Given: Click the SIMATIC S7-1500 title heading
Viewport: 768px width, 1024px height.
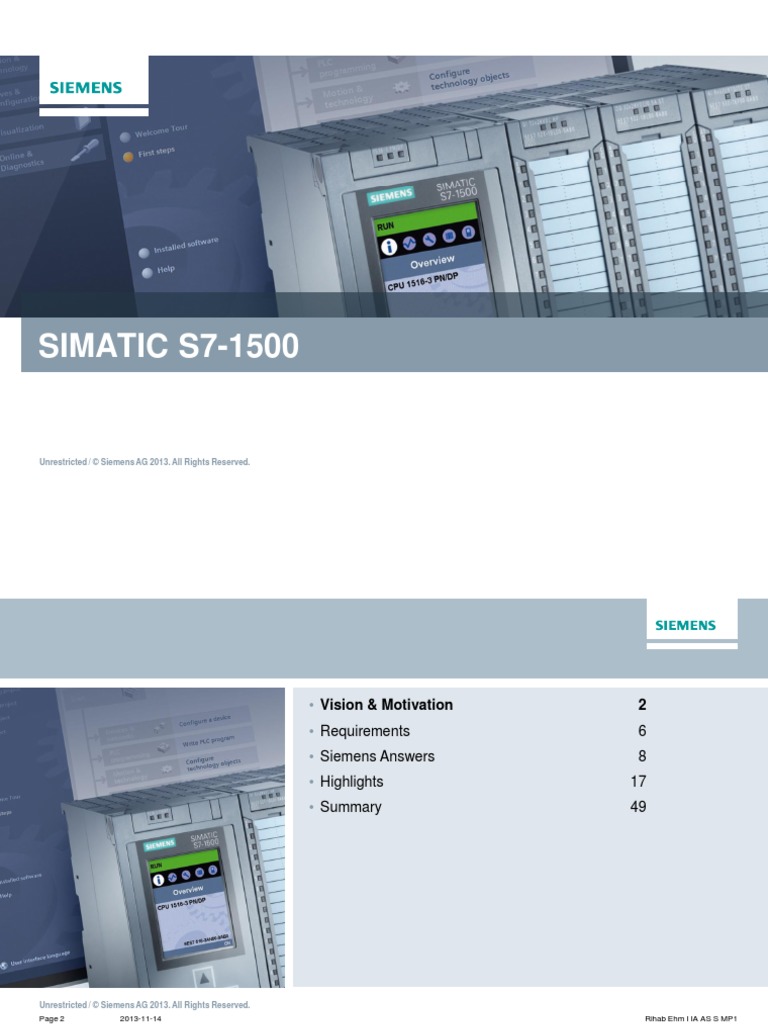Looking at the screenshot, I should tap(168, 345).
